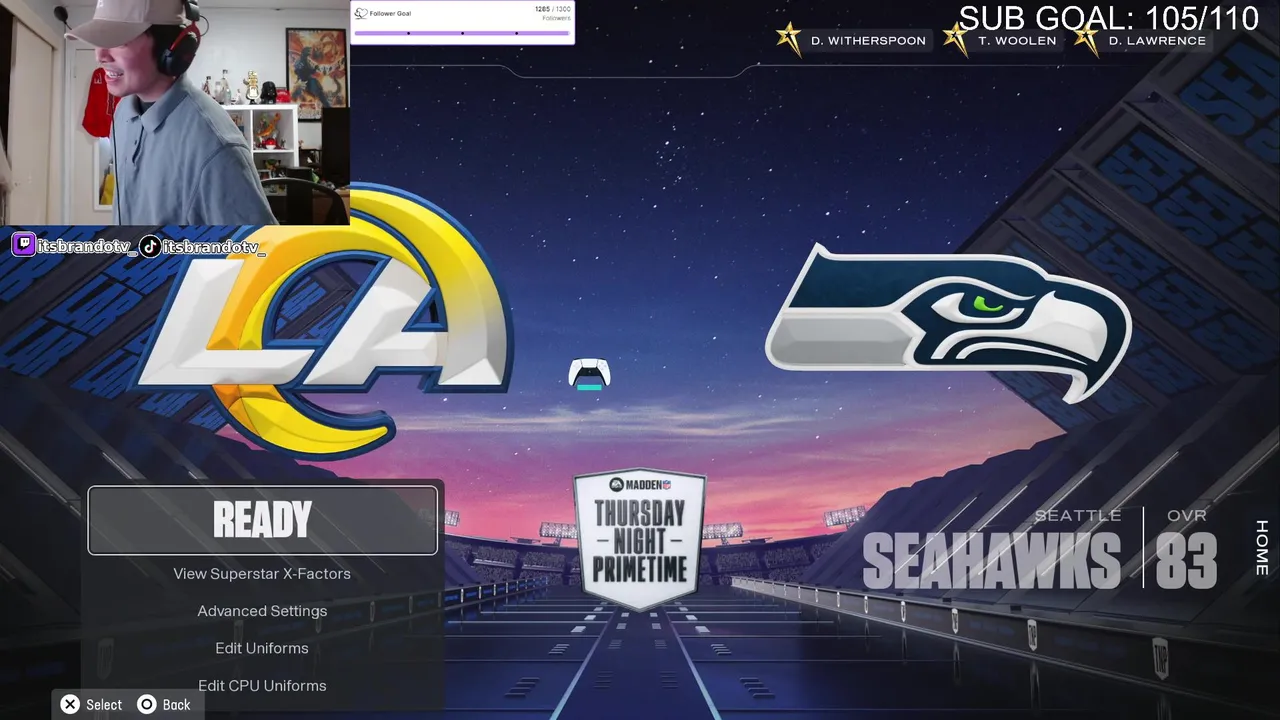Screen dimensions: 1280x720
Task: Click the Seattle Seahawks team logo
Action: 948,322
